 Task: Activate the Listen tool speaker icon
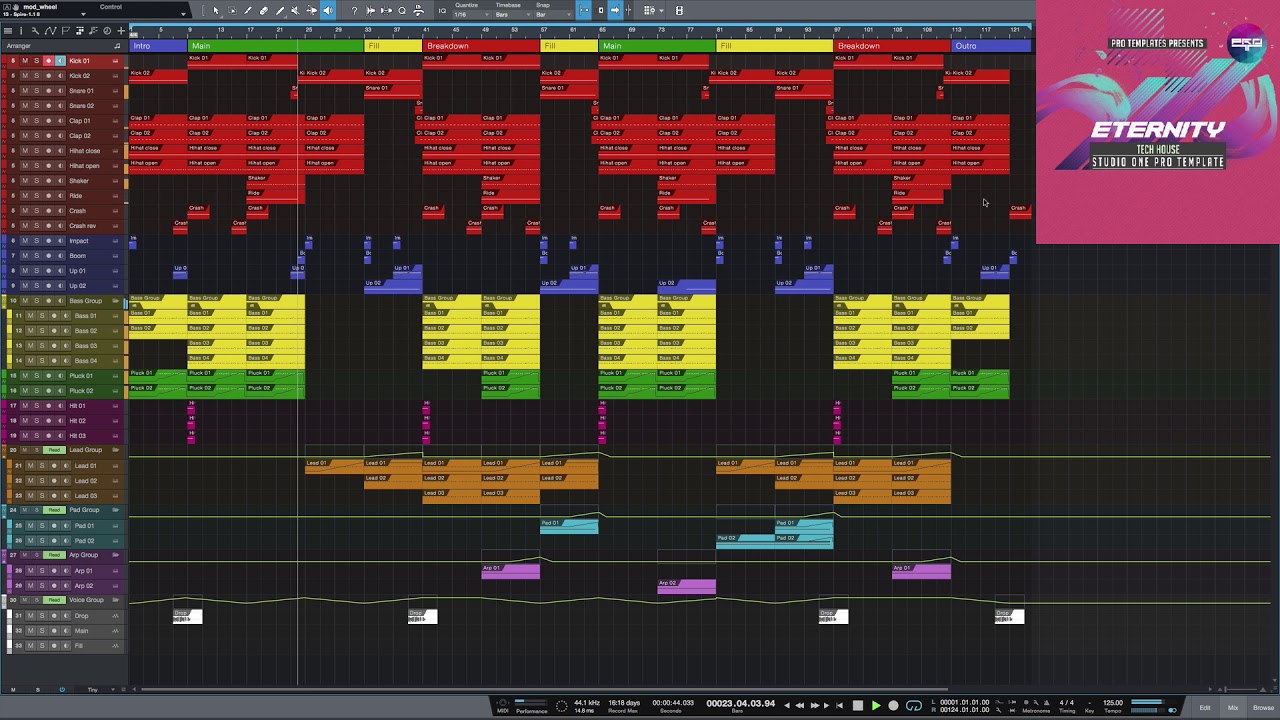pos(328,11)
